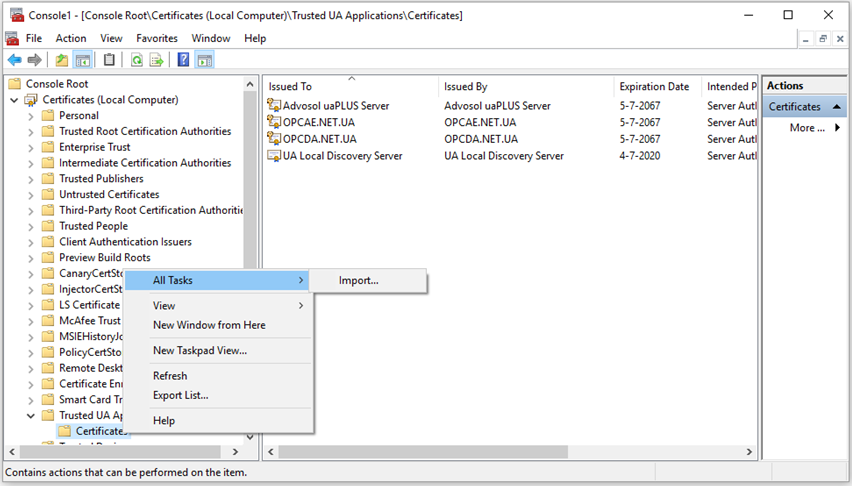
Task: Sort by the Expiration Date column header
Action: [x=654, y=87]
